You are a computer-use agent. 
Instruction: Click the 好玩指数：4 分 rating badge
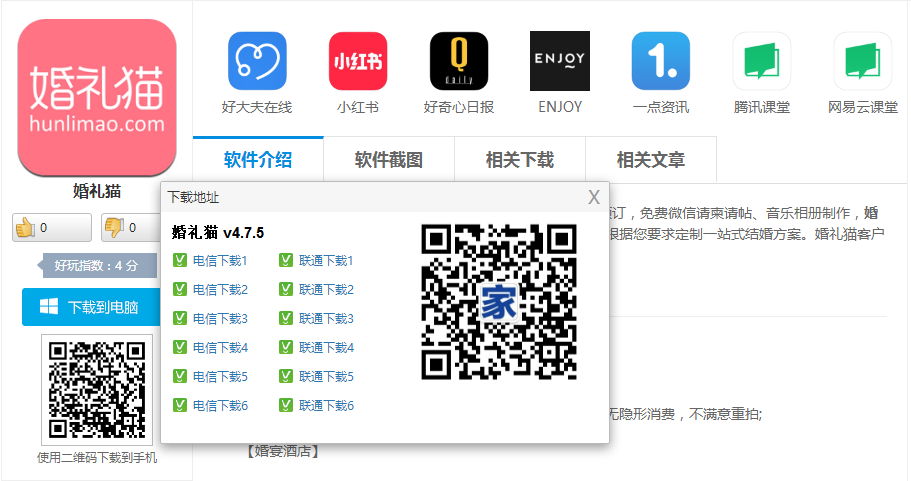pos(96,265)
